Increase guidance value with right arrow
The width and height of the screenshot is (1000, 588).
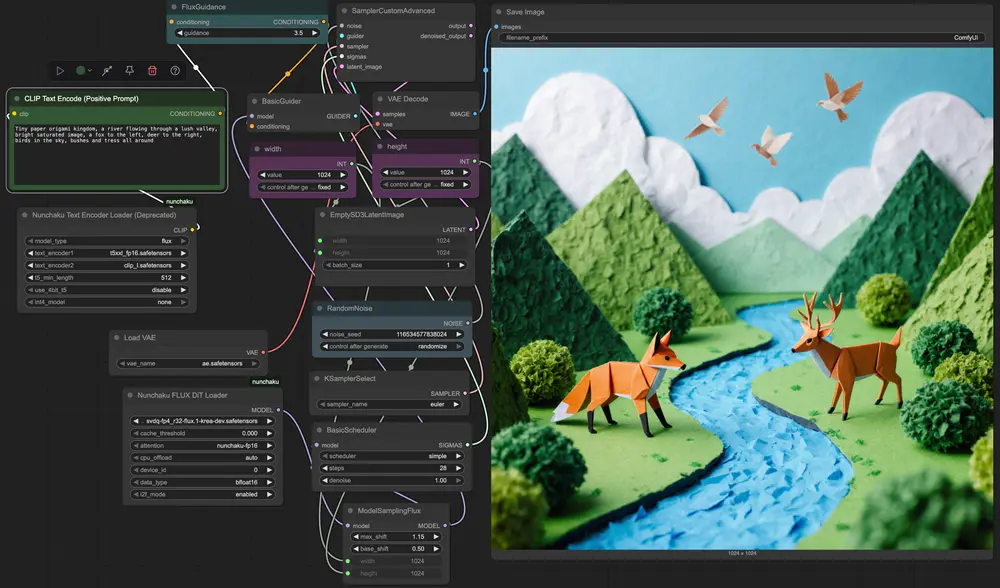point(316,33)
